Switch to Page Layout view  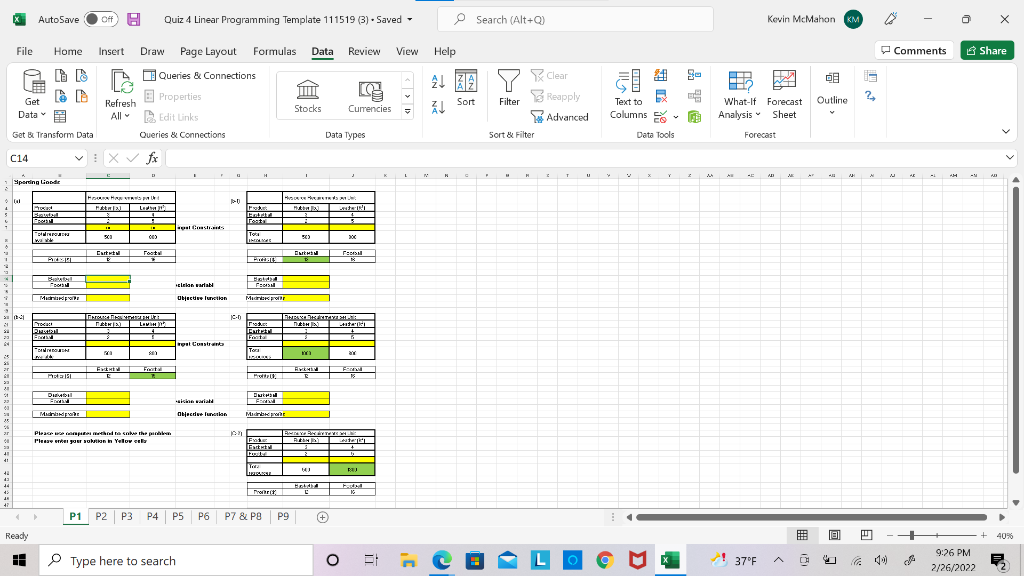pyautogui.click(x=834, y=536)
